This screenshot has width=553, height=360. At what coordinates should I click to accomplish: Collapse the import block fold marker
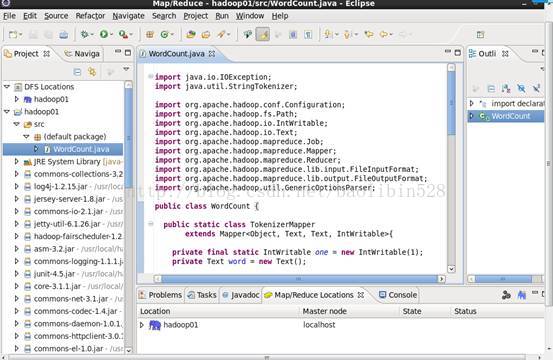click(x=151, y=77)
